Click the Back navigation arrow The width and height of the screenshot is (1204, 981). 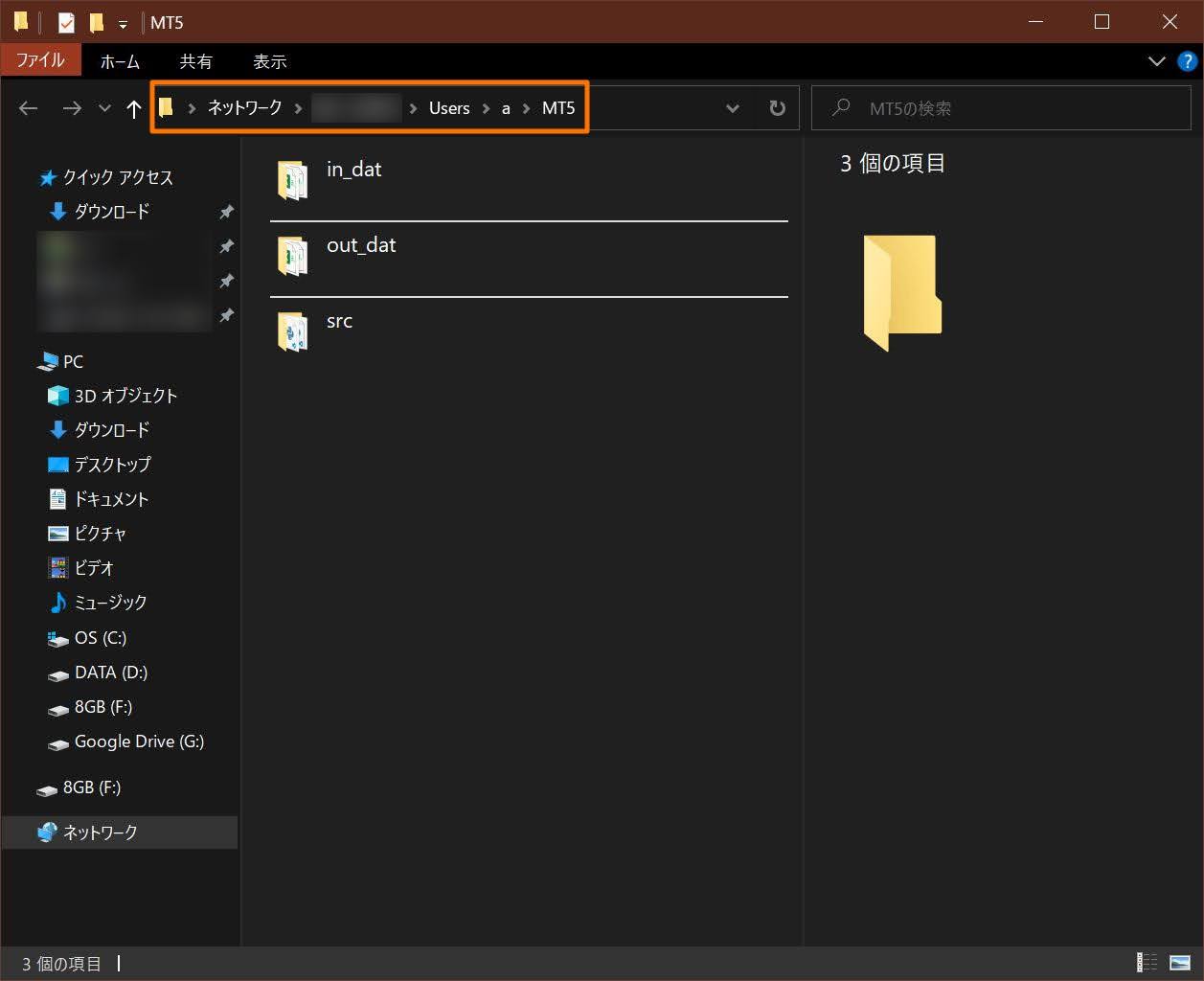click(28, 108)
